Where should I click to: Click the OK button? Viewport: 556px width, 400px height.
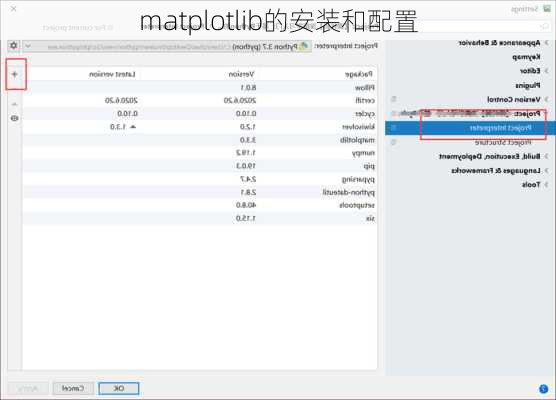point(119,389)
